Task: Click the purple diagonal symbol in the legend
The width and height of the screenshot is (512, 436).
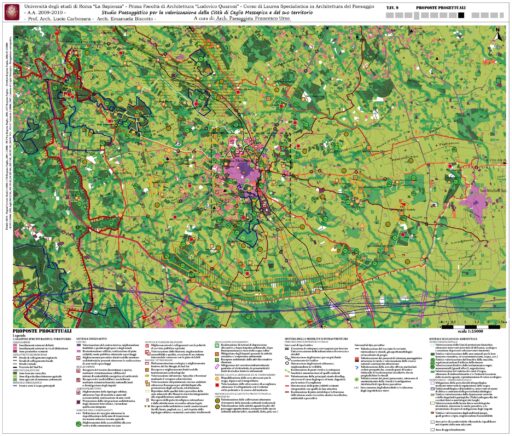Action: click(217, 366)
